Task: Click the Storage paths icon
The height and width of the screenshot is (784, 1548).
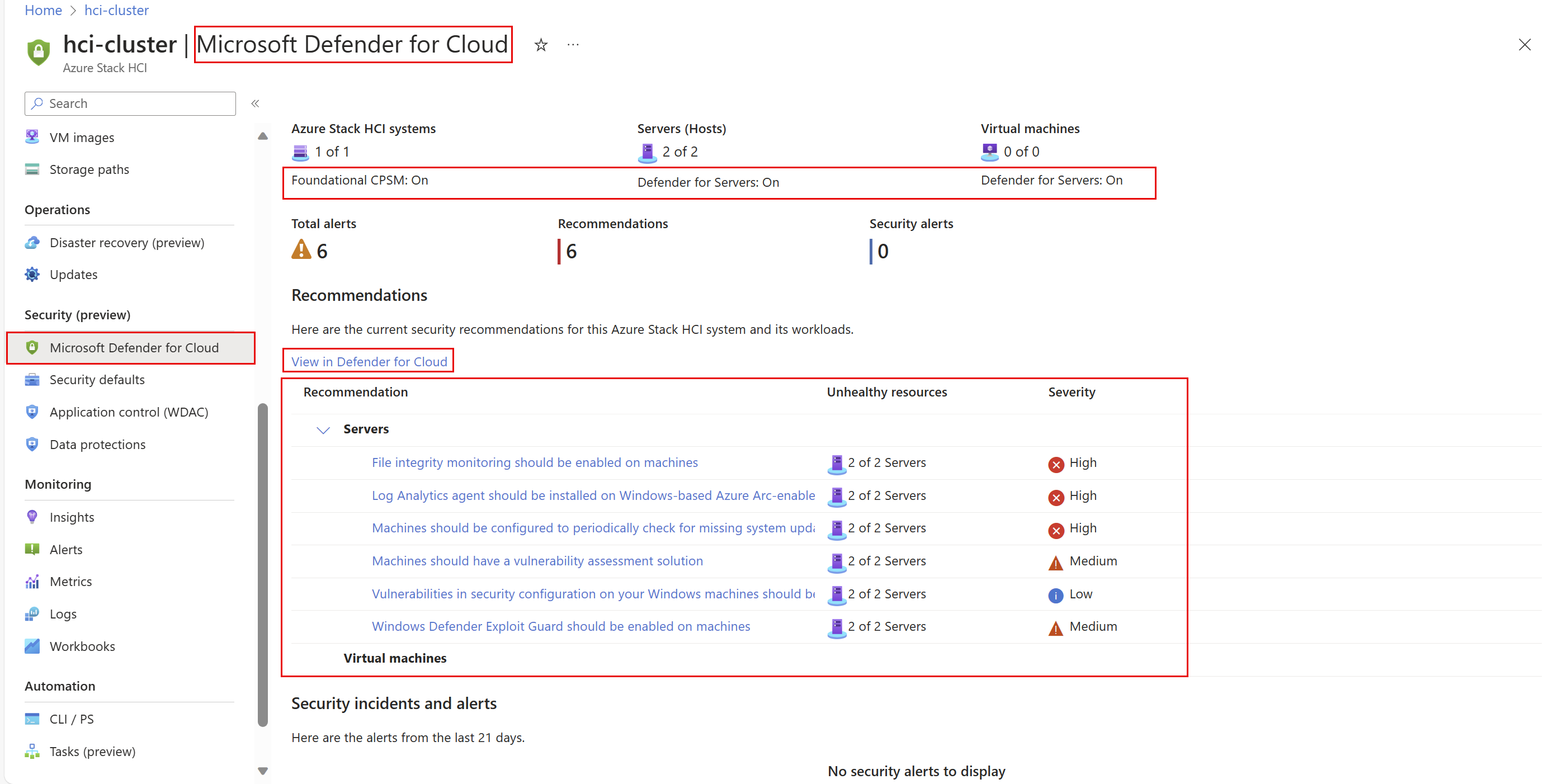Action: click(32, 169)
